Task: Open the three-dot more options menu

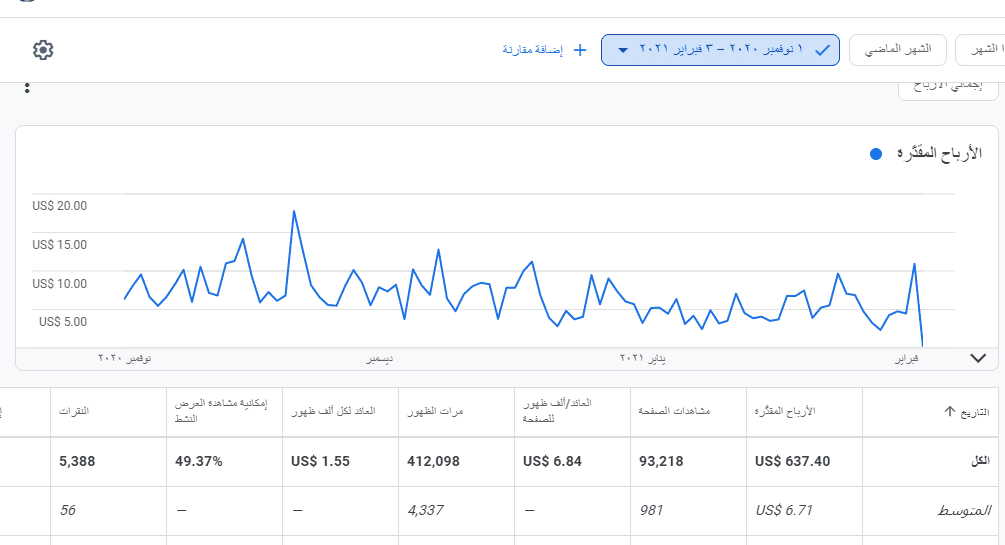Action: pyautogui.click(x=27, y=88)
